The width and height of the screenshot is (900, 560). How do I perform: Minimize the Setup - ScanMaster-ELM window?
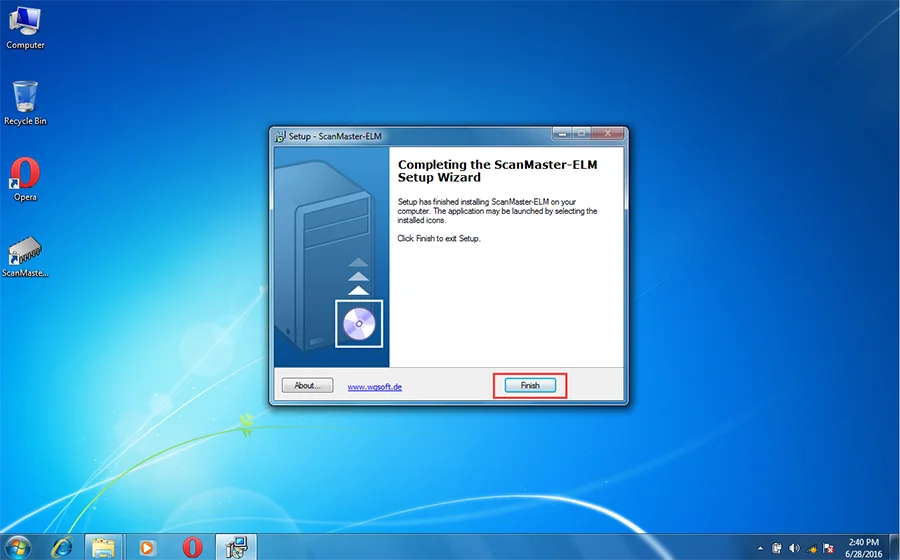[x=562, y=134]
